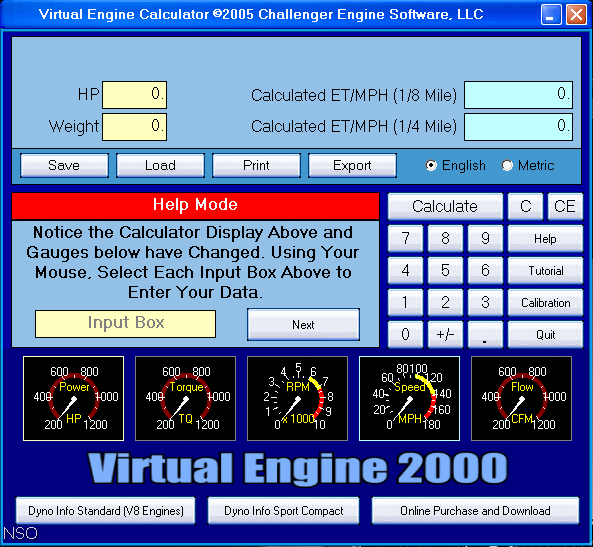Open the Help button
The width and height of the screenshot is (593, 547).
545,238
